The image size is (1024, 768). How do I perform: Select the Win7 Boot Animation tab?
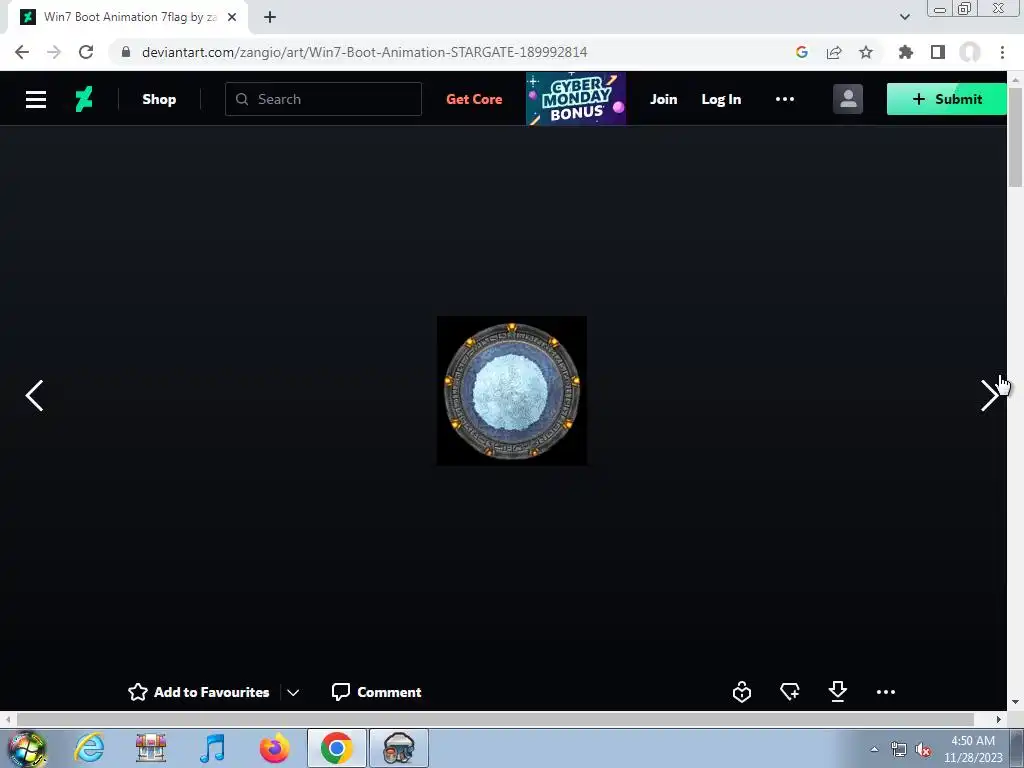pyautogui.click(x=128, y=17)
